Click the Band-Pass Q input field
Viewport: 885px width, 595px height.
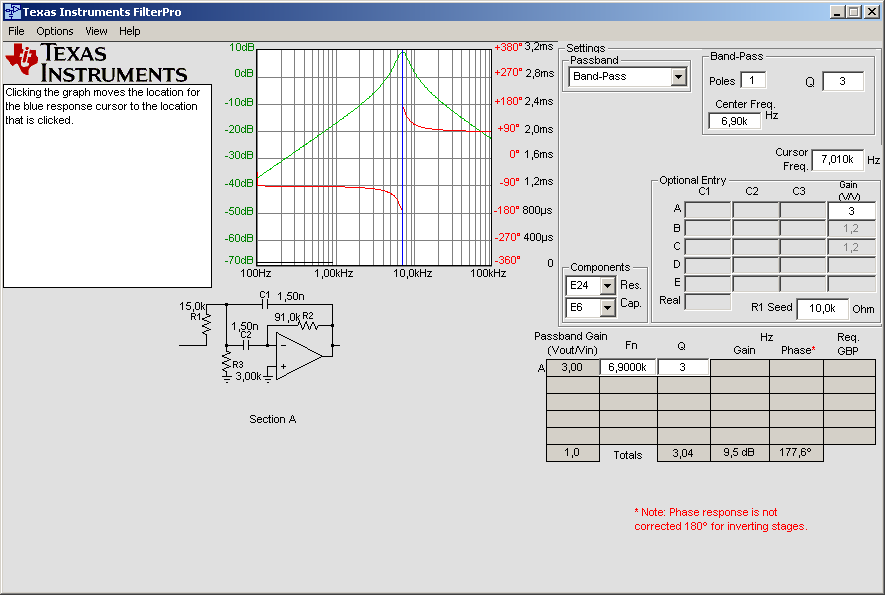[843, 81]
